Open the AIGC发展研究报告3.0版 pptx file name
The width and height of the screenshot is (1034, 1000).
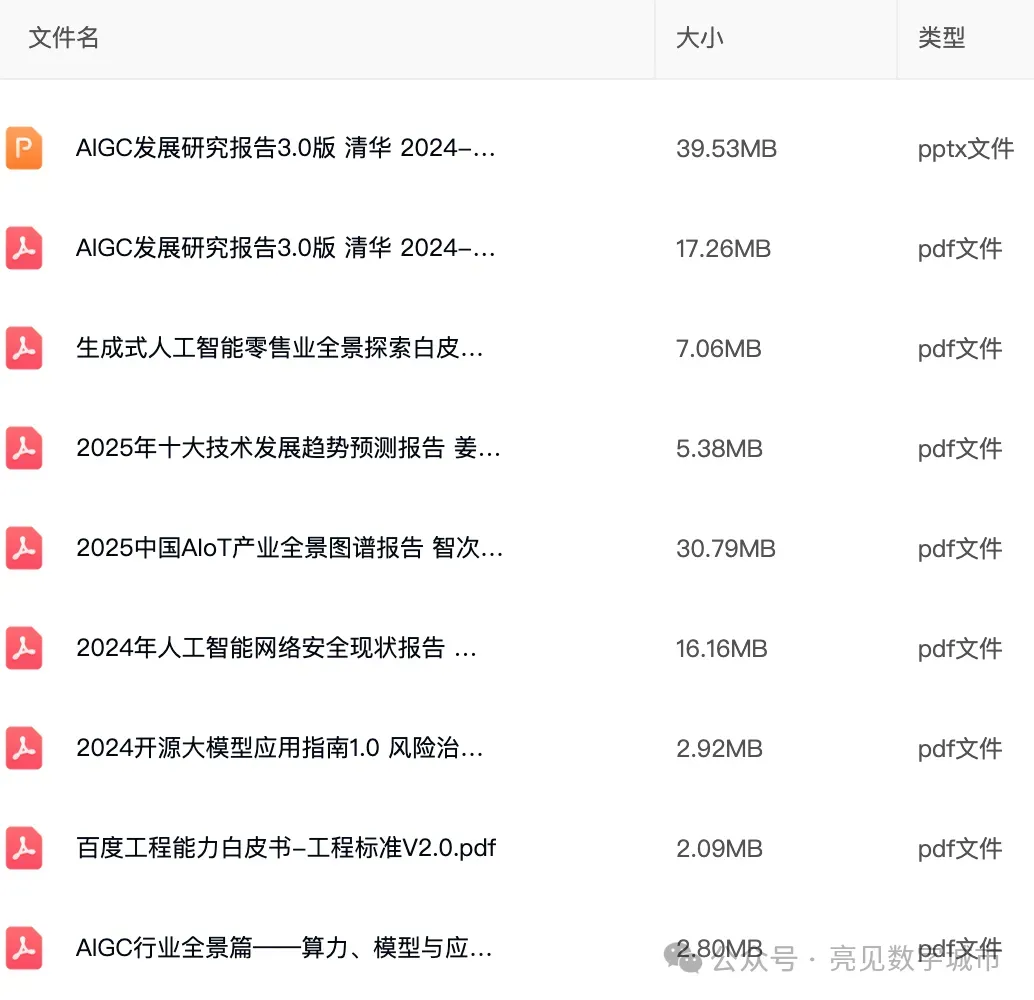point(286,148)
